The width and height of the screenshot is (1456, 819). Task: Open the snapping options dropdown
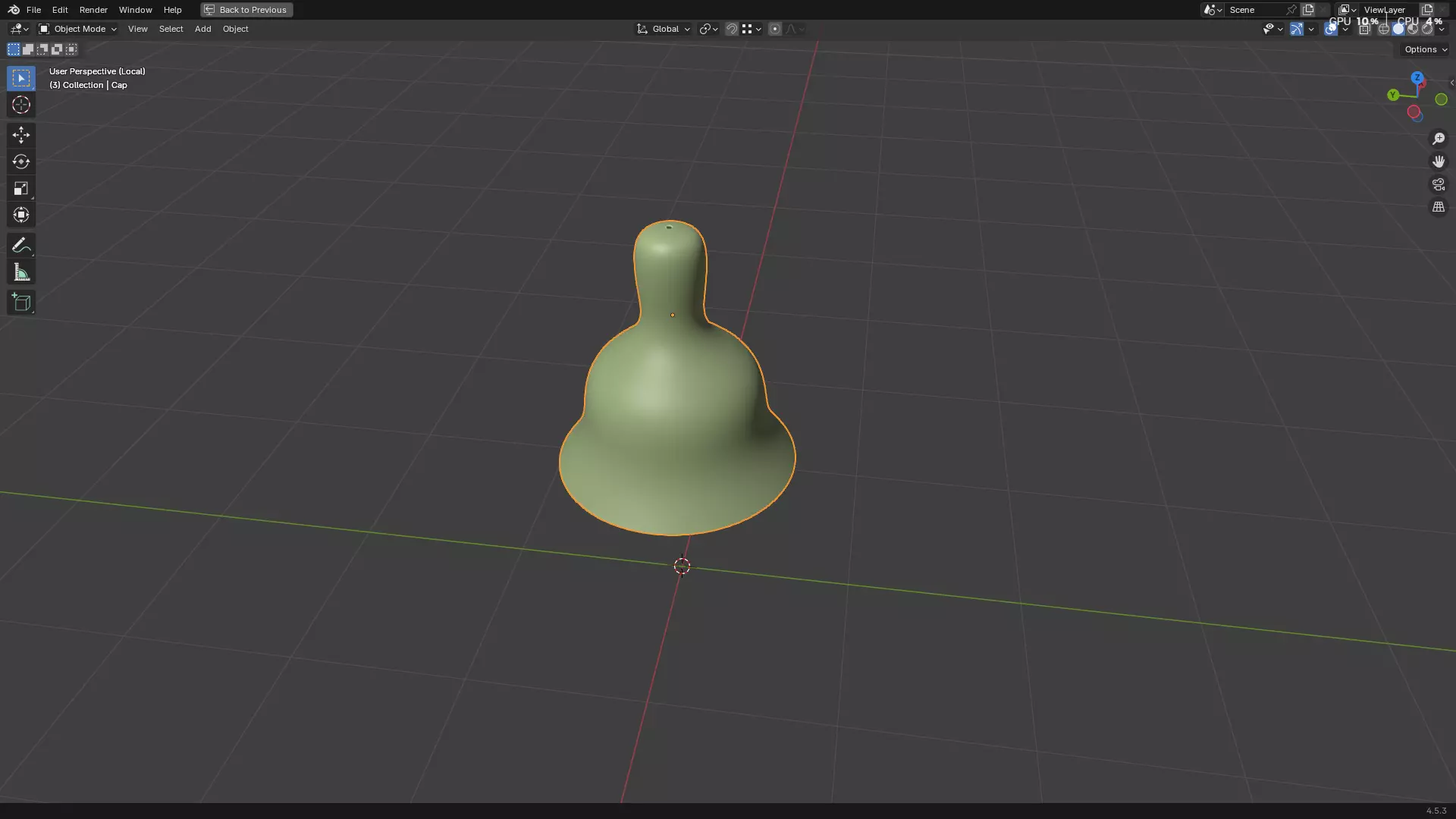click(752, 29)
